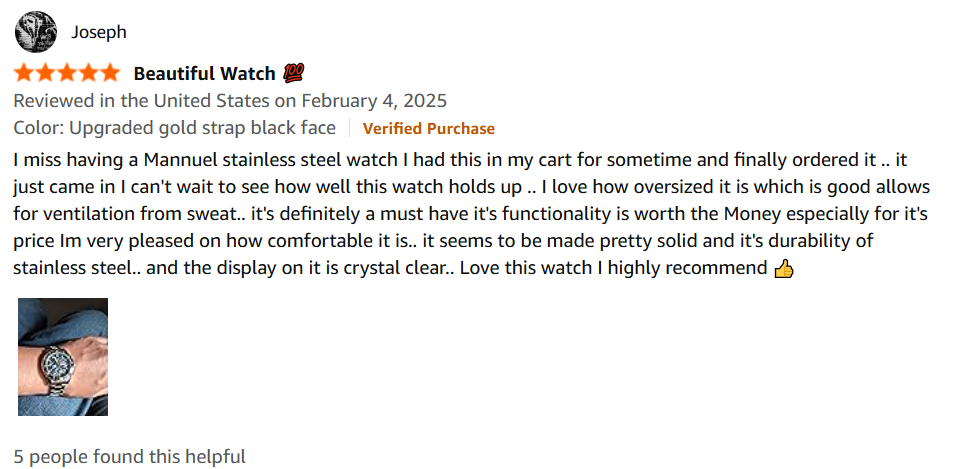Viewport: 970px width, 469px height.
Task: Click the Verified Purchase label
Action: 428,128
